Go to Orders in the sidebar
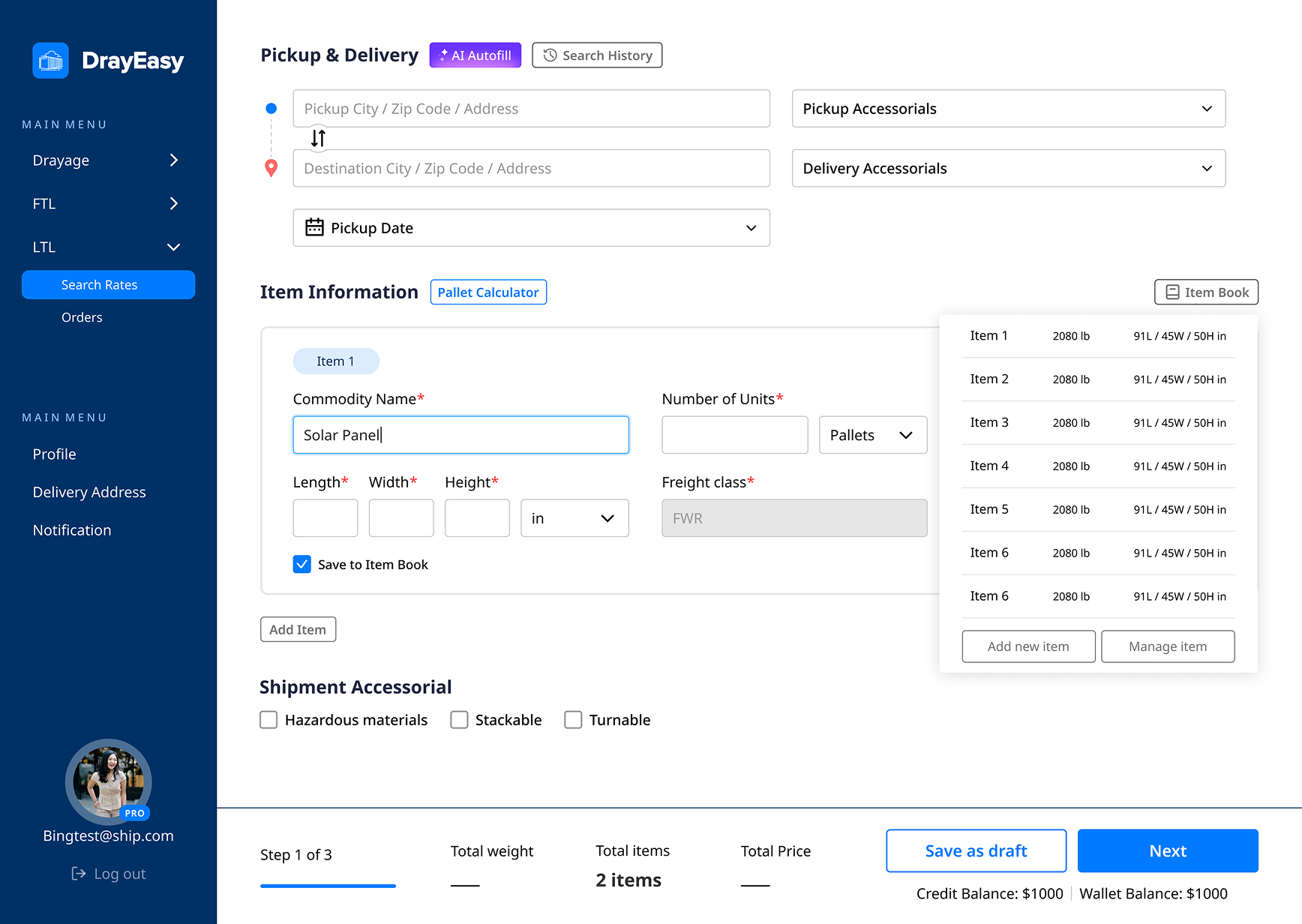The height and width of the screenshot is (924, 1302). (x=82, y=317)
